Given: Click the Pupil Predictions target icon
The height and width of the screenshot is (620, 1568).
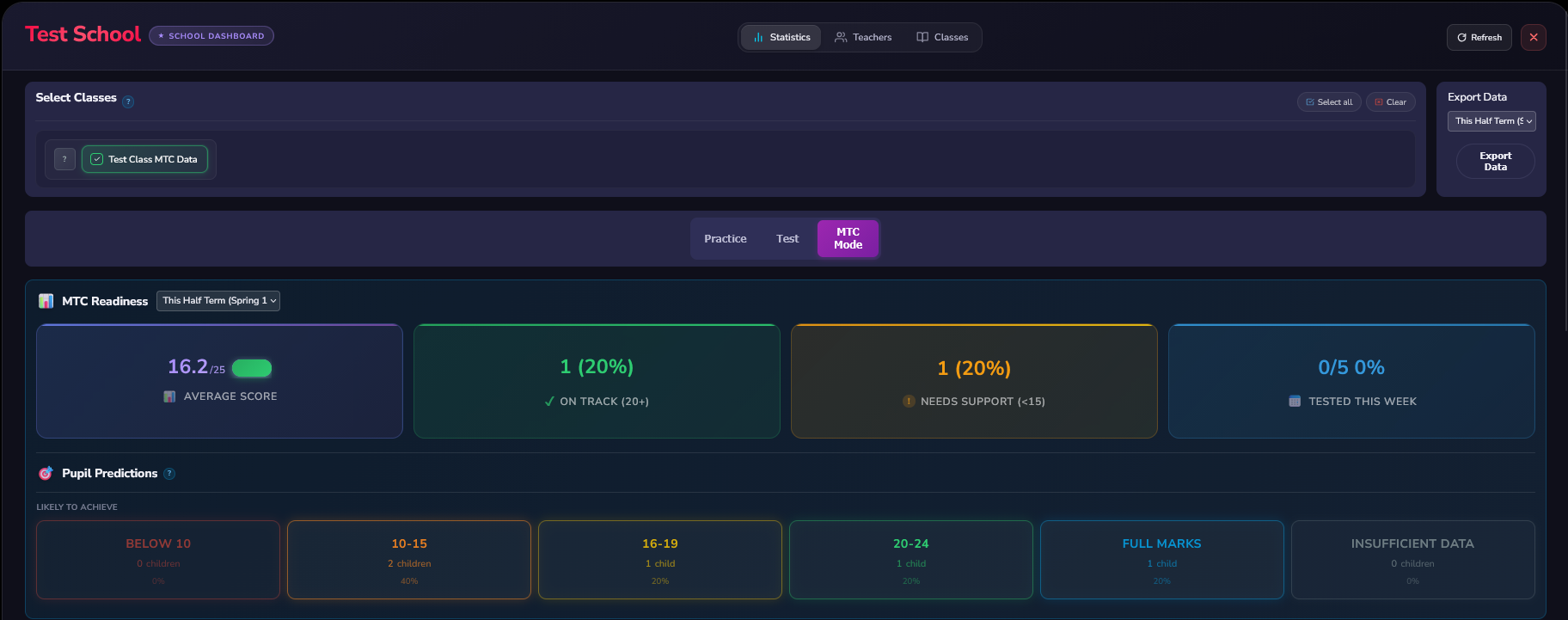Looking at the screenshot, I should click(x=46, y=474).
